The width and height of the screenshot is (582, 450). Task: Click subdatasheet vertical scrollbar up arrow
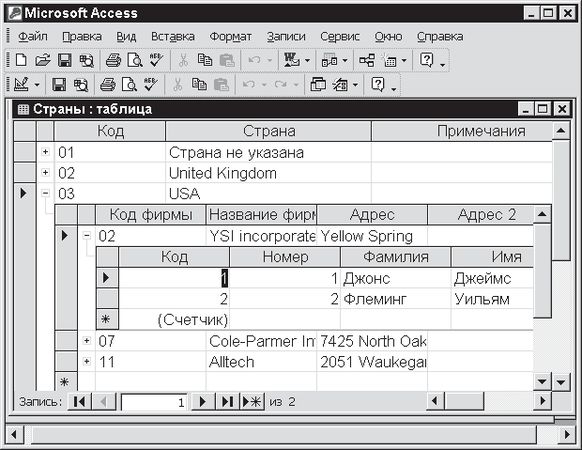542,214
